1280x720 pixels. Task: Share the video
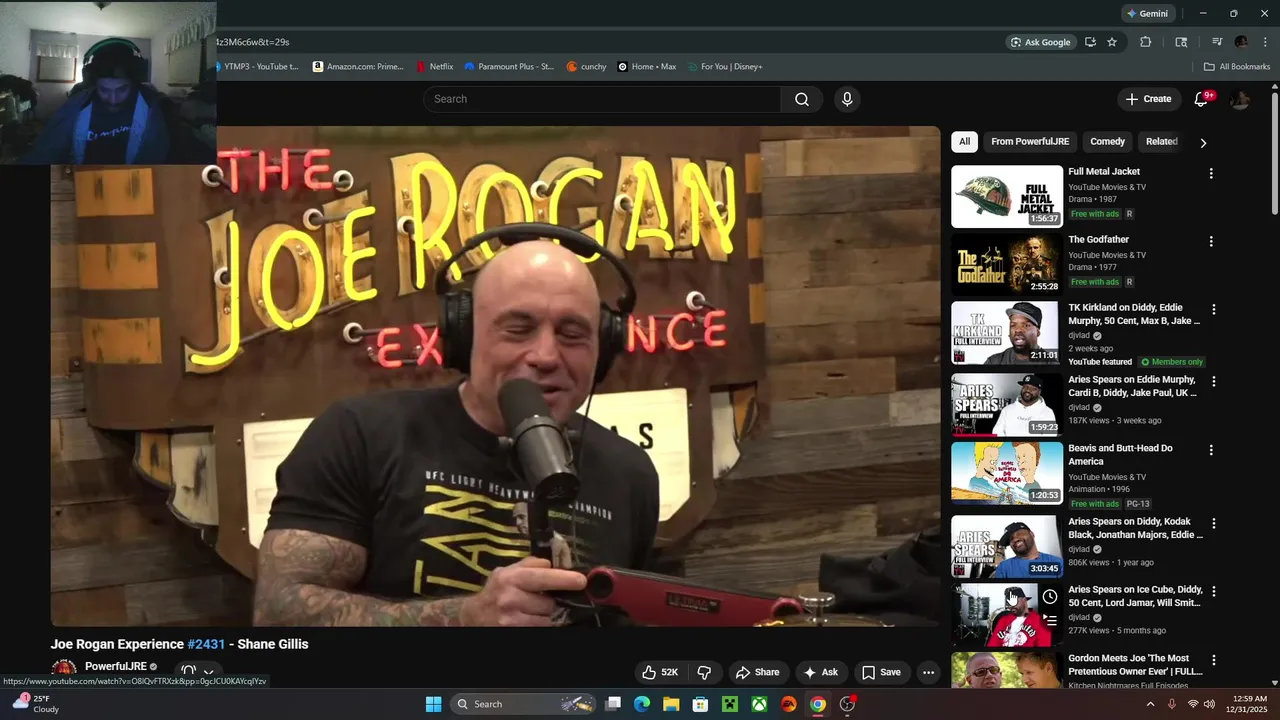tap(757, 672)
